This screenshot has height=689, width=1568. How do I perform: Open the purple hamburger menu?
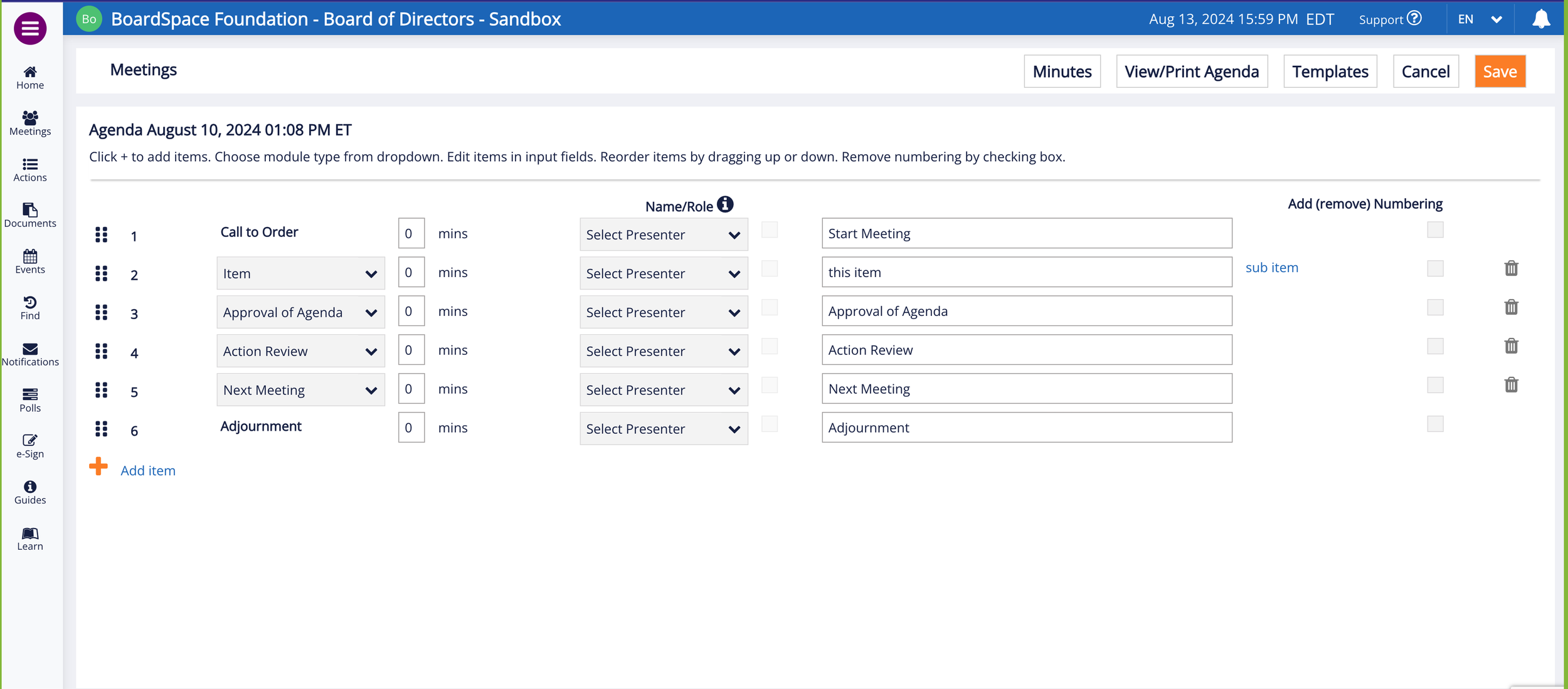(29, 28)
